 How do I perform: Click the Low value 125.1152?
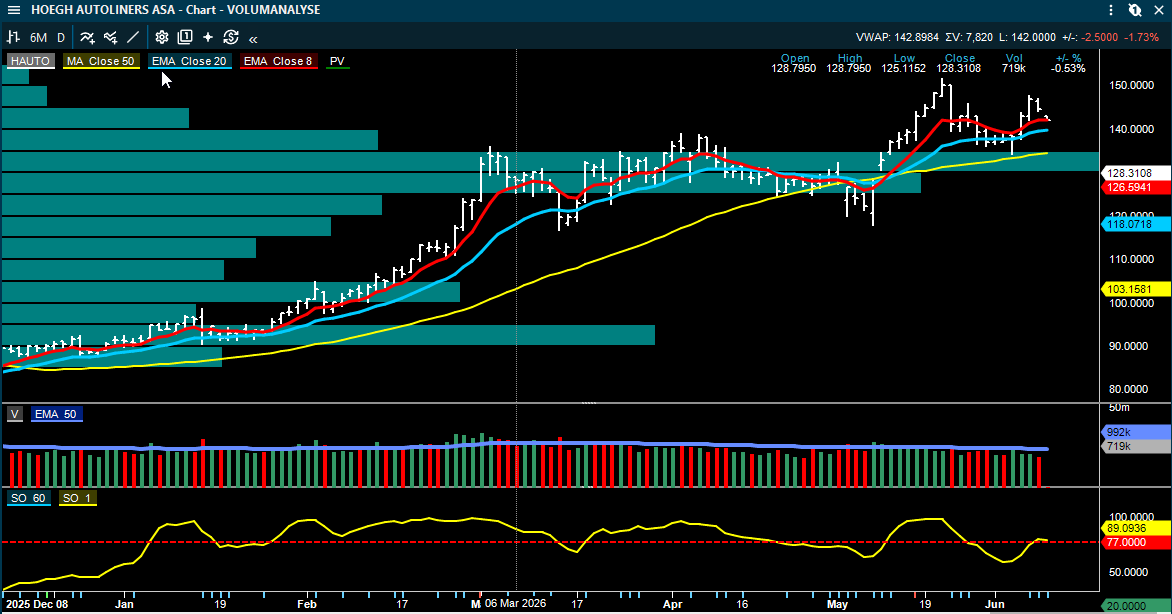[904, 68]
